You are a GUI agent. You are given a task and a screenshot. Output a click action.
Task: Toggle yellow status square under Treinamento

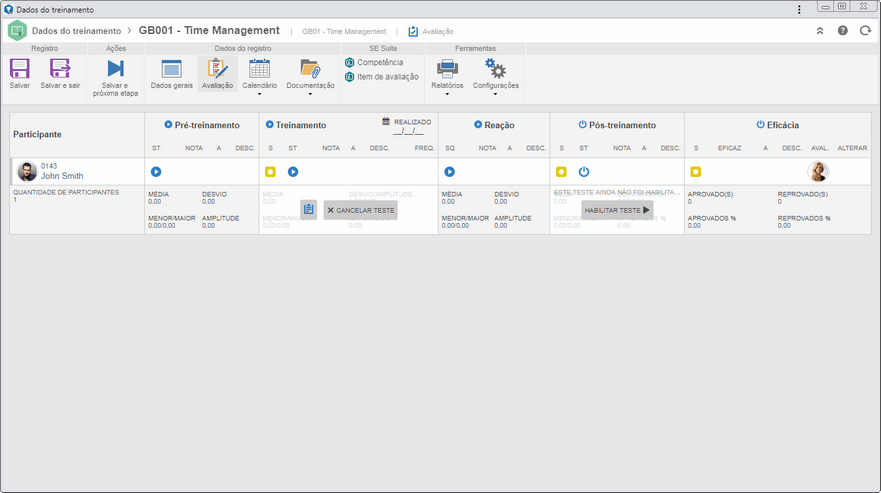[270, 171]
